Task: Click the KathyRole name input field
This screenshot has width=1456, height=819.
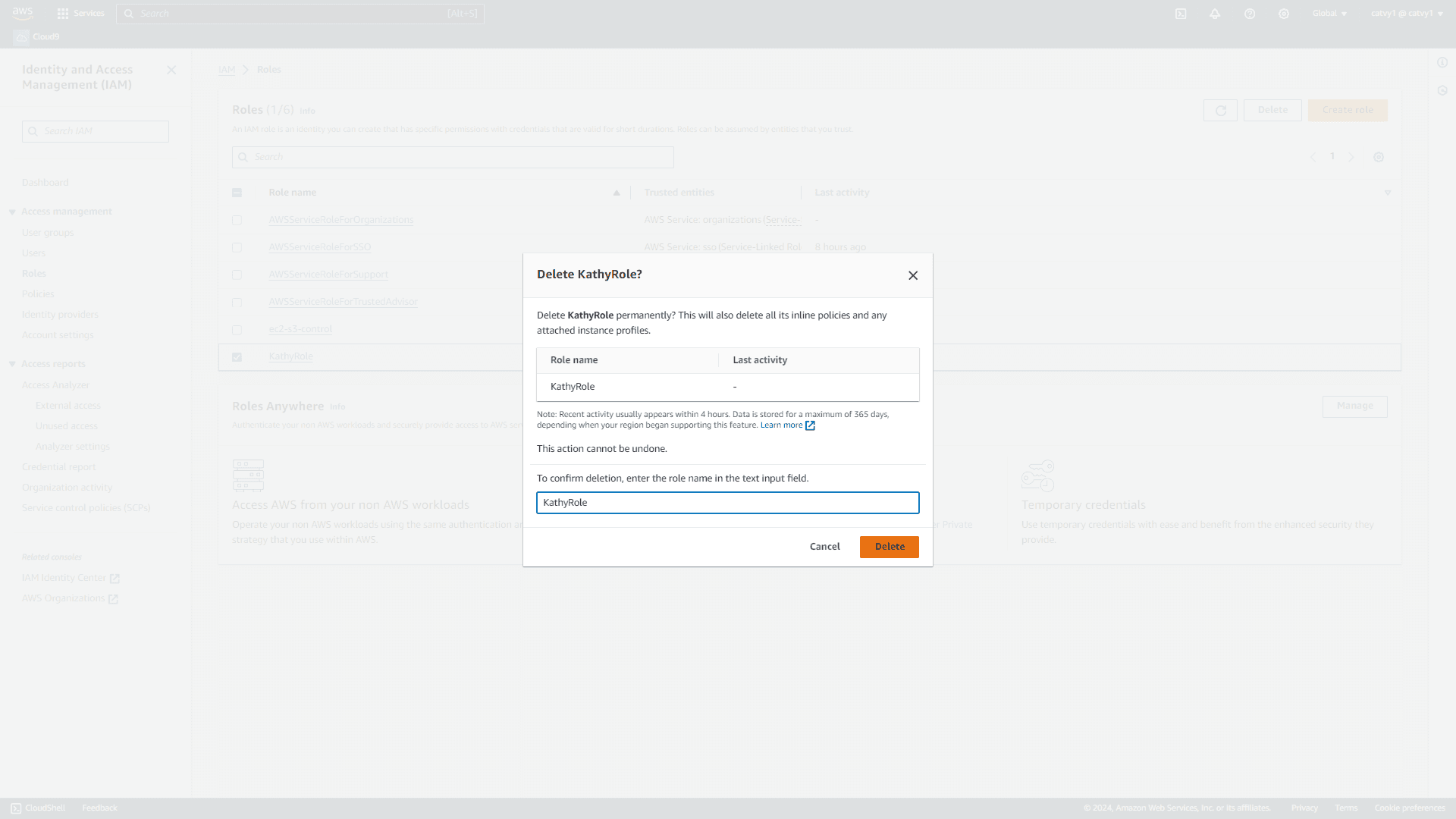Action: click(x=728, y=502)
